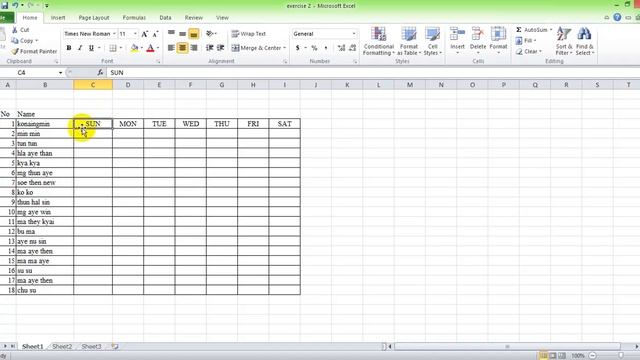Screen dimensions: 640x360
Task: Apply Accounting dollar number format
Action: tap(298, 48)
